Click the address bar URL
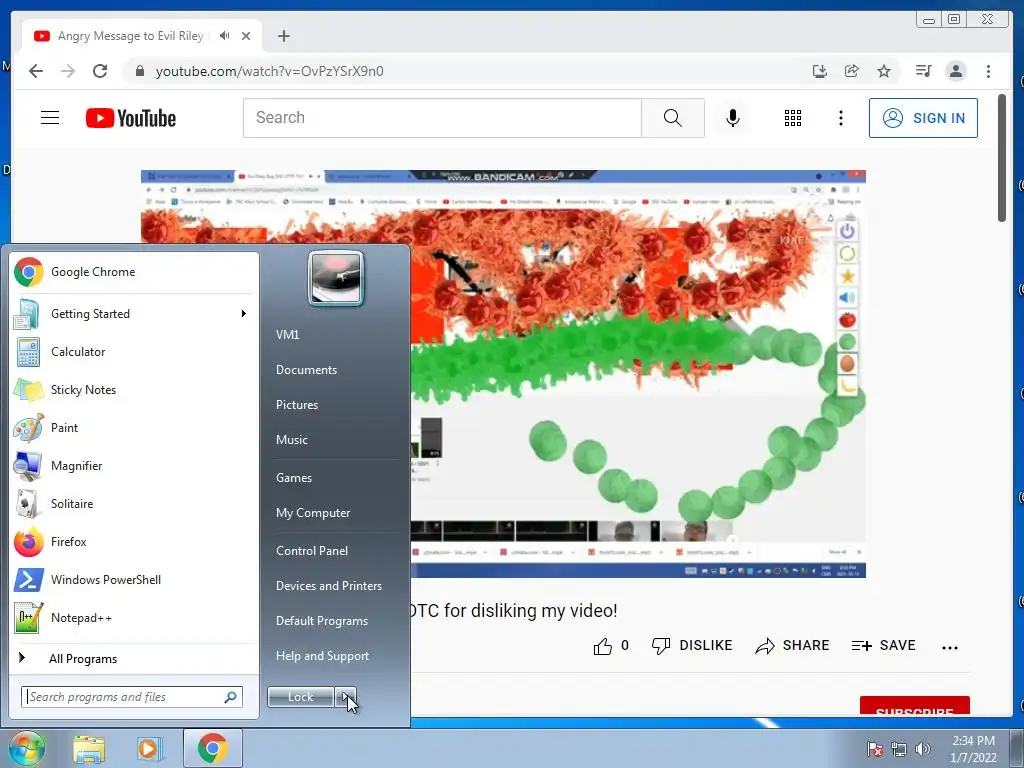The image size is (1024, 768). [x=270, y=71]
